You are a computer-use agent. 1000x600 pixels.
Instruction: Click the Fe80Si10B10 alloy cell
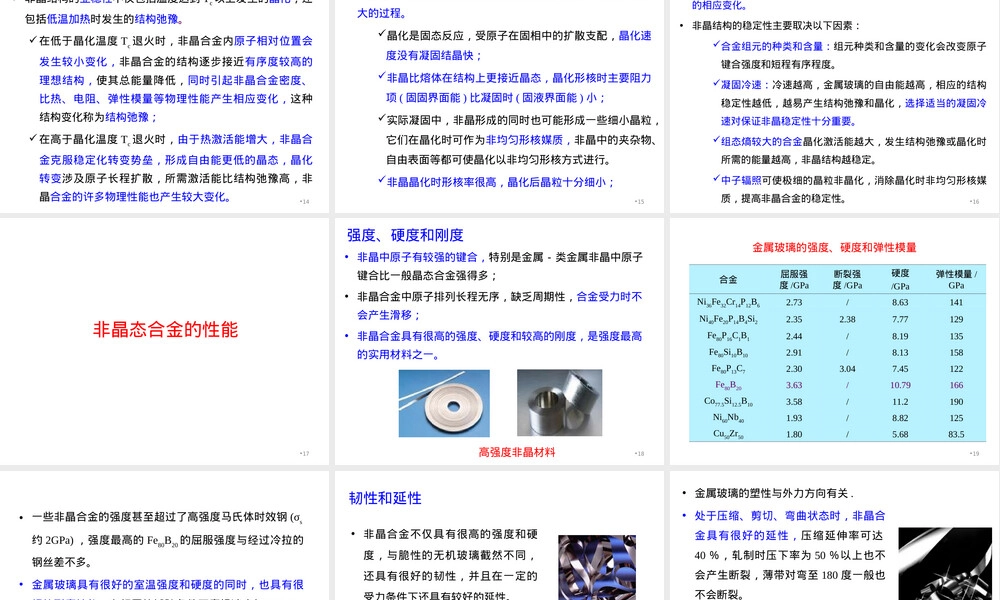coord(728,352)
